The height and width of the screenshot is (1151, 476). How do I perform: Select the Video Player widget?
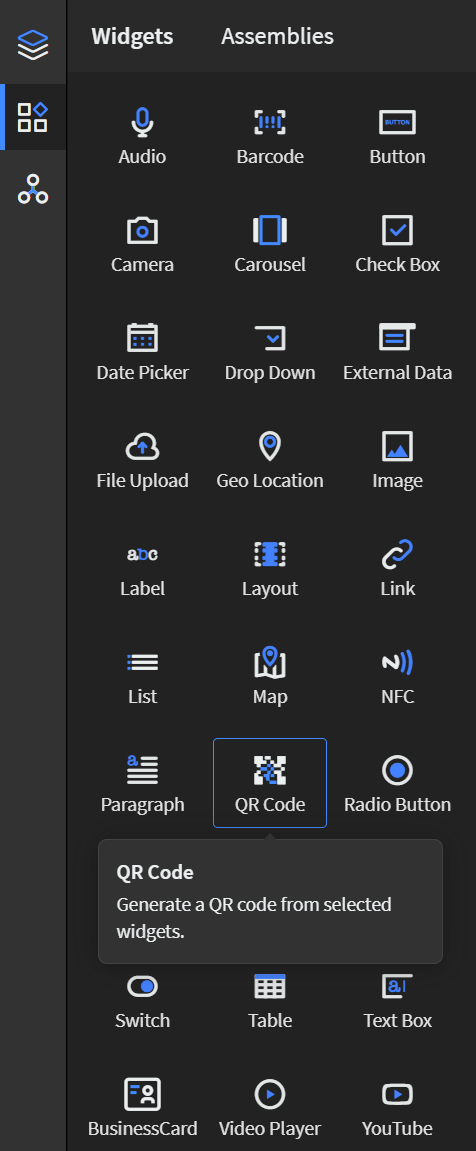point(270,1107)
